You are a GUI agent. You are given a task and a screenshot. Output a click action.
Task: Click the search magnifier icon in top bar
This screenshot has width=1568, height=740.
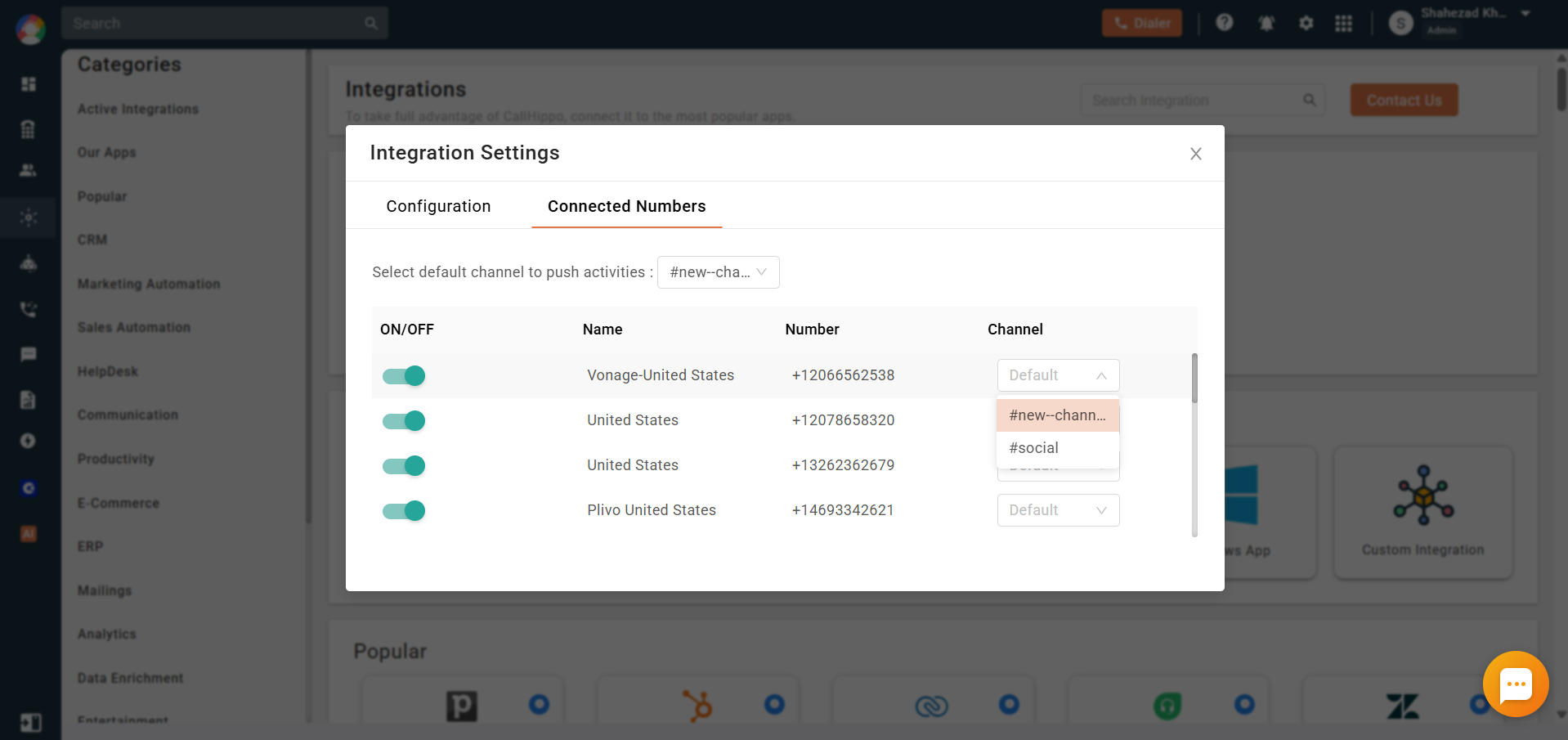pos(371,23)
